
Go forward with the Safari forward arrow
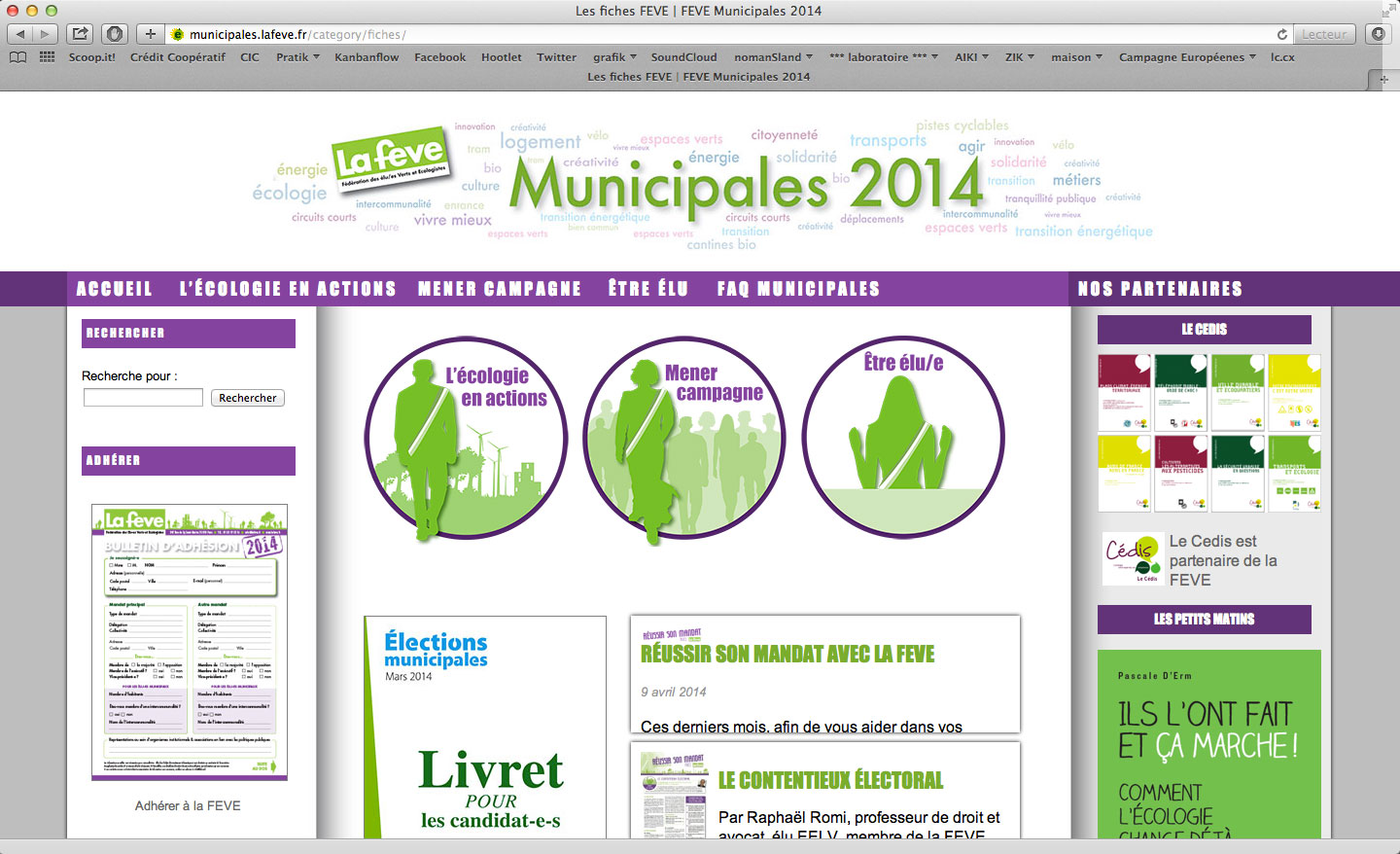pyautogui.click(x=45, y=34)
